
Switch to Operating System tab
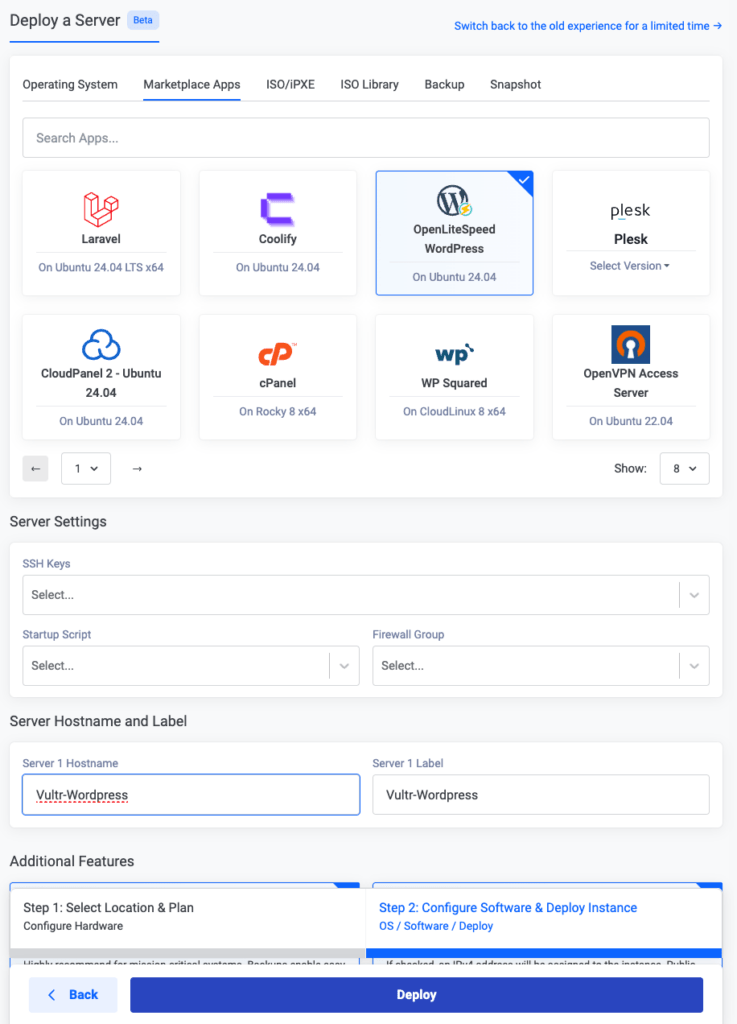70,84
